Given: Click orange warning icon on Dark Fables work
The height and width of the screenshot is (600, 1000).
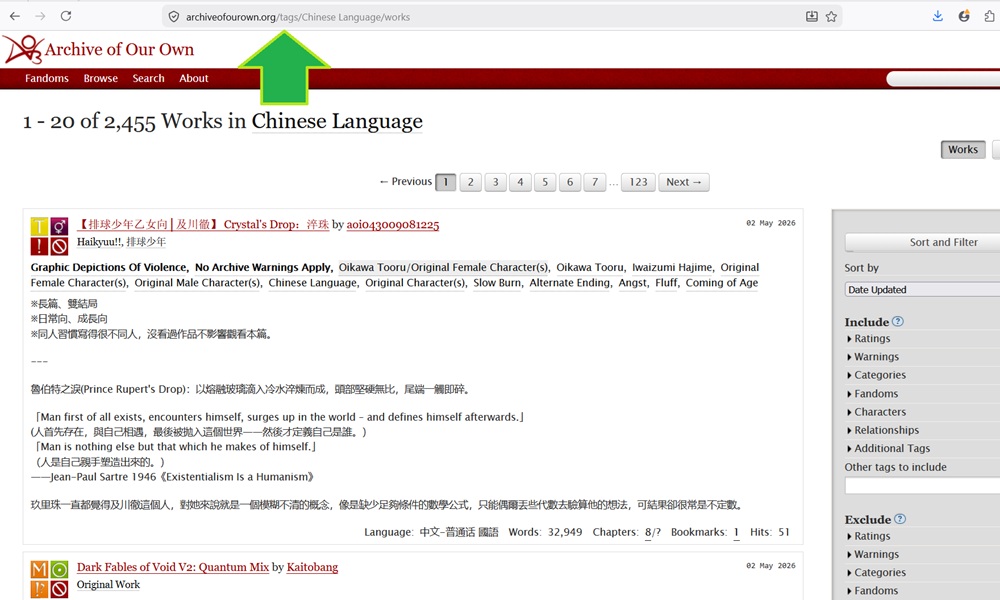Looking at the screenshot, I should point(40,589).
